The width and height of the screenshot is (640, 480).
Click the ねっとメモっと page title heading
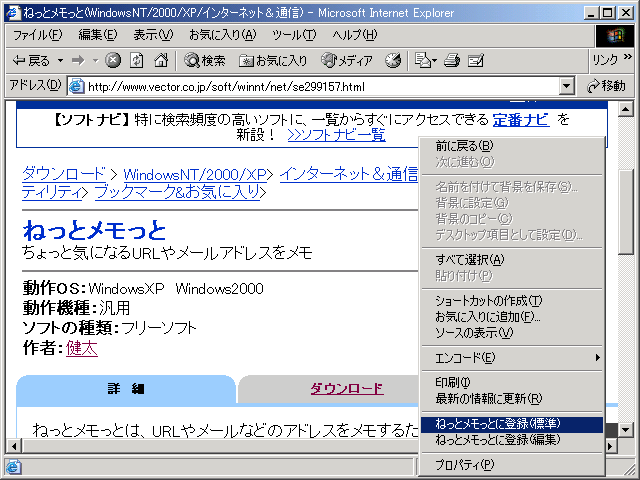click(94, 230)
